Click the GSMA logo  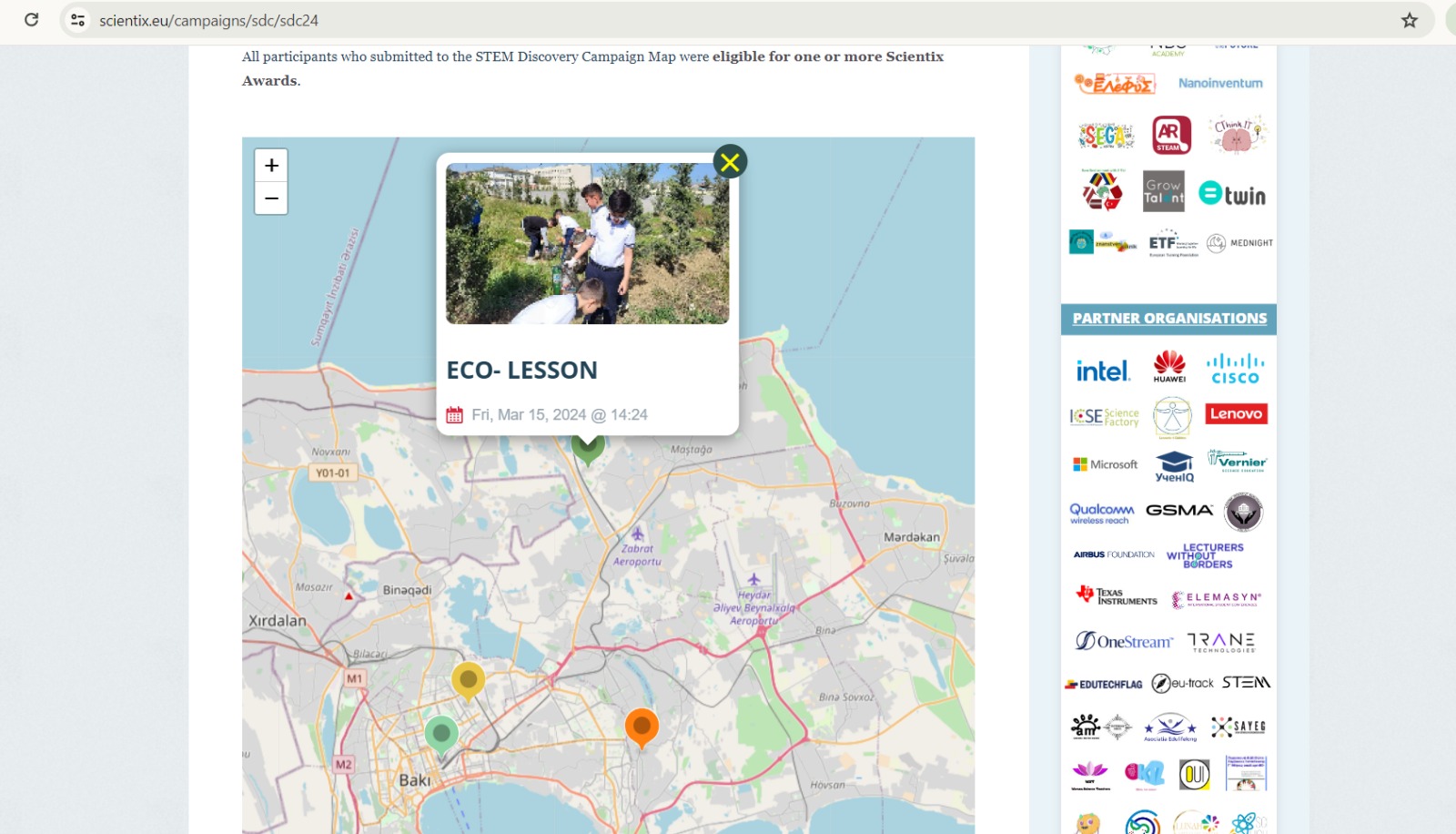click(1179, 510)
